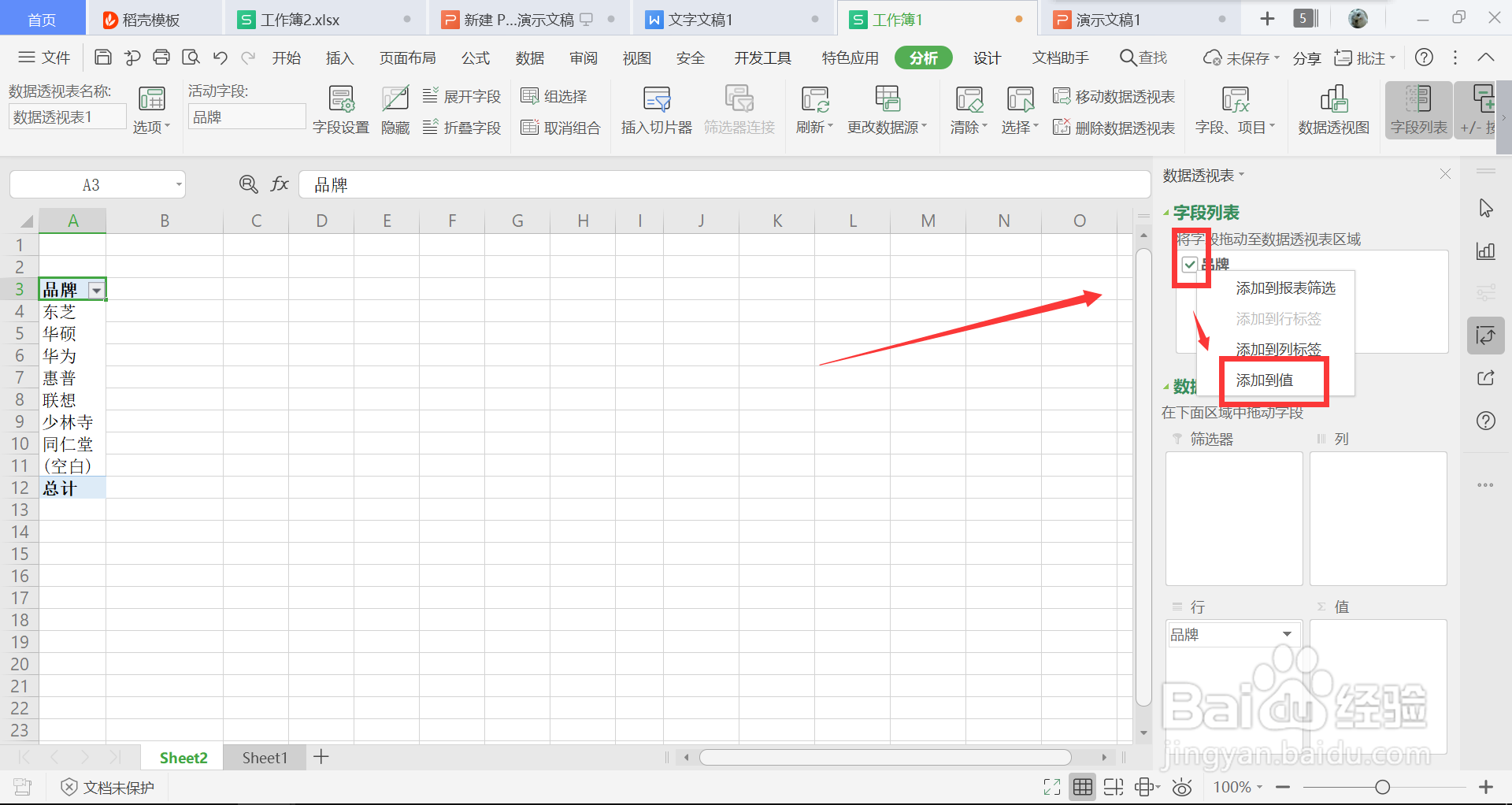Open the share icon in the right sidebar
This screenshot has height=805, width=1512.
click(x=1486, y=377)
